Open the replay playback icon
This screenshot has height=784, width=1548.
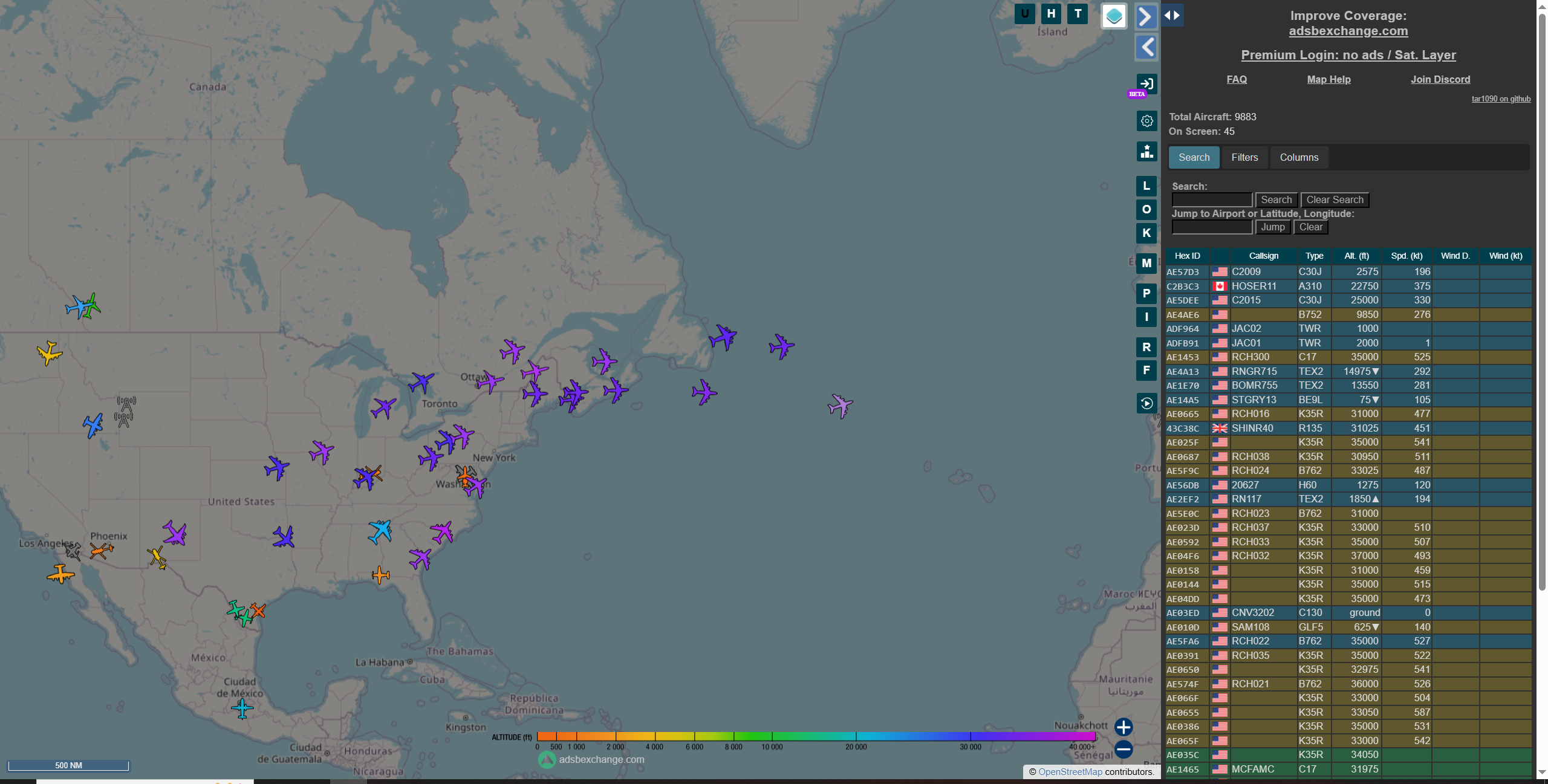coord(1146,403)
